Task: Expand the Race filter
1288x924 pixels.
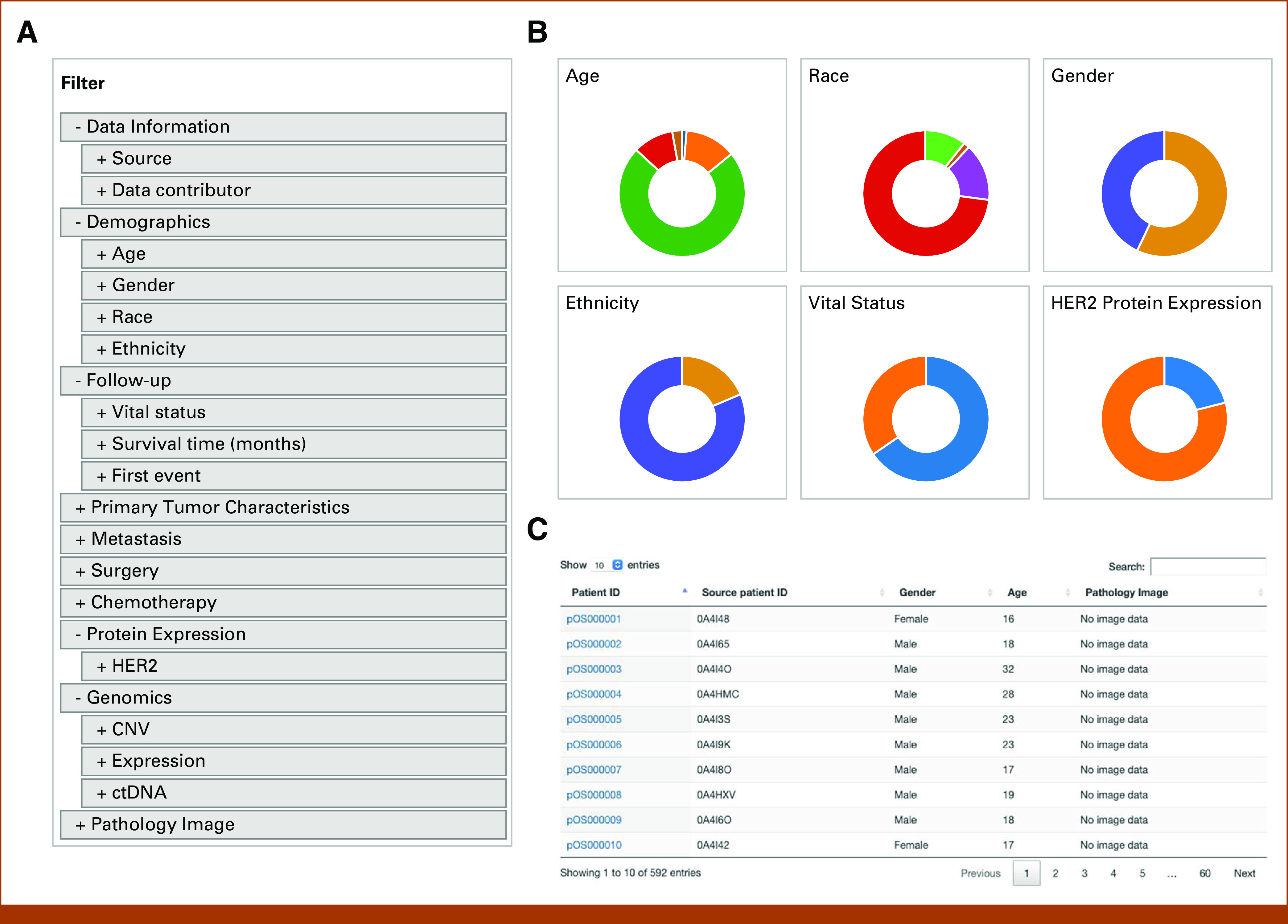Action: (294, 317)
